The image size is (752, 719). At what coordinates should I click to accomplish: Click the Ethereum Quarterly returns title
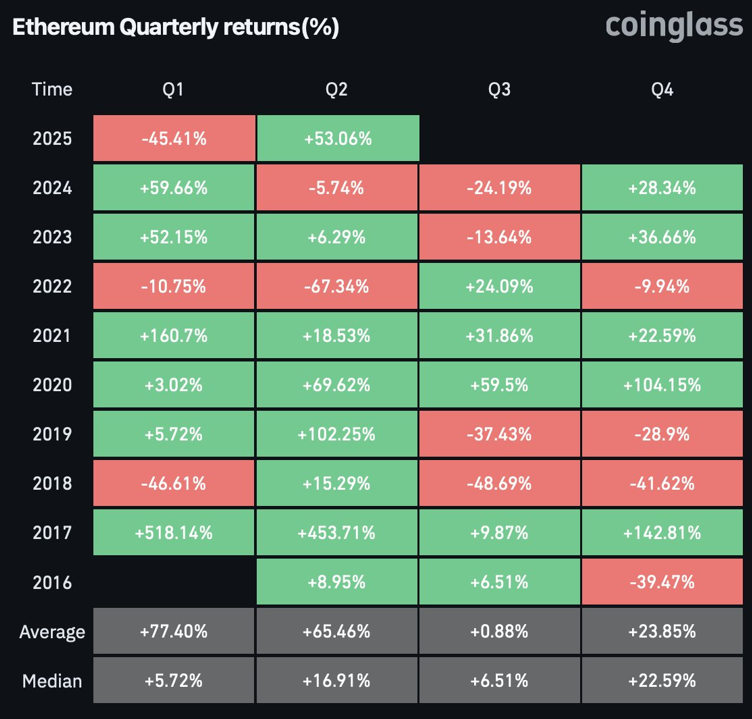point(175,28)
